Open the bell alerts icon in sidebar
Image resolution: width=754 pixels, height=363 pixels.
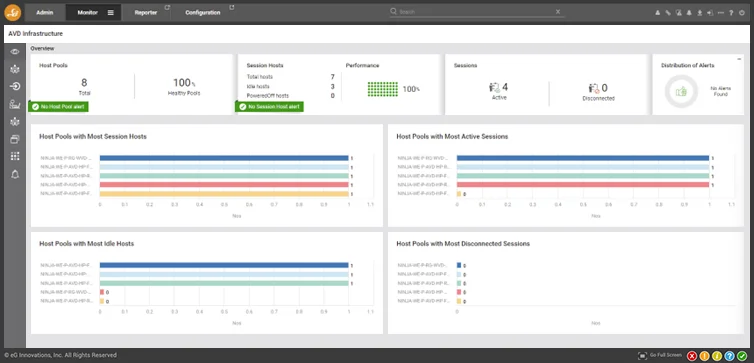[x=15, y=174]
